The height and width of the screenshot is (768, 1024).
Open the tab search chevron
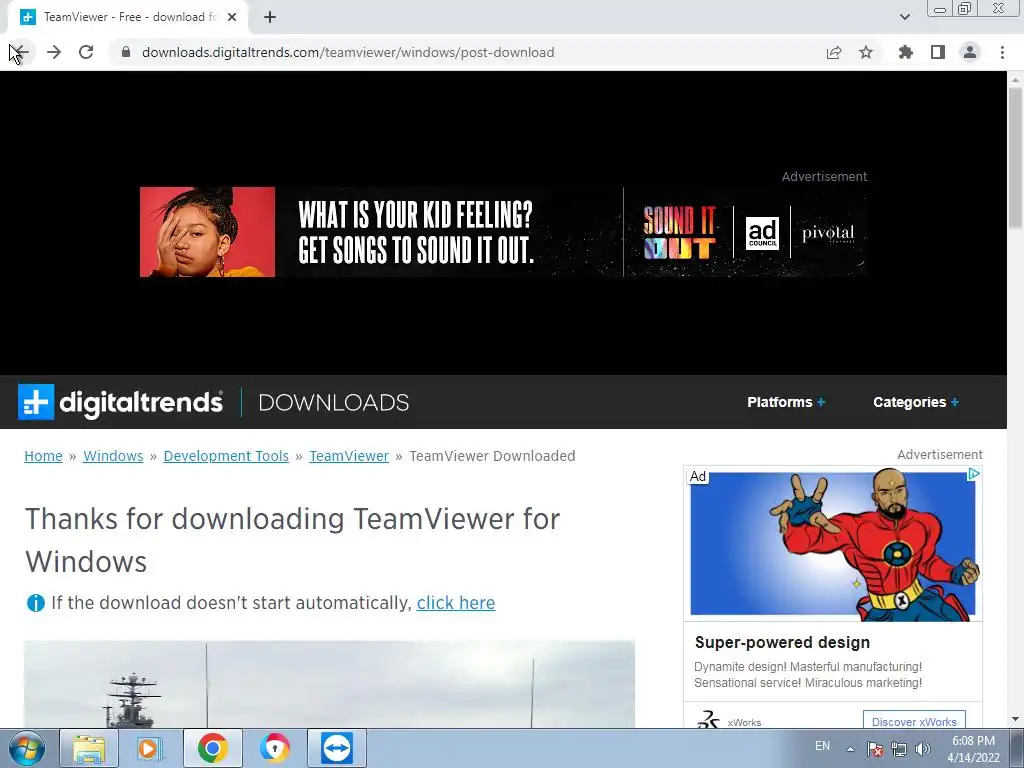pos(904,17)
